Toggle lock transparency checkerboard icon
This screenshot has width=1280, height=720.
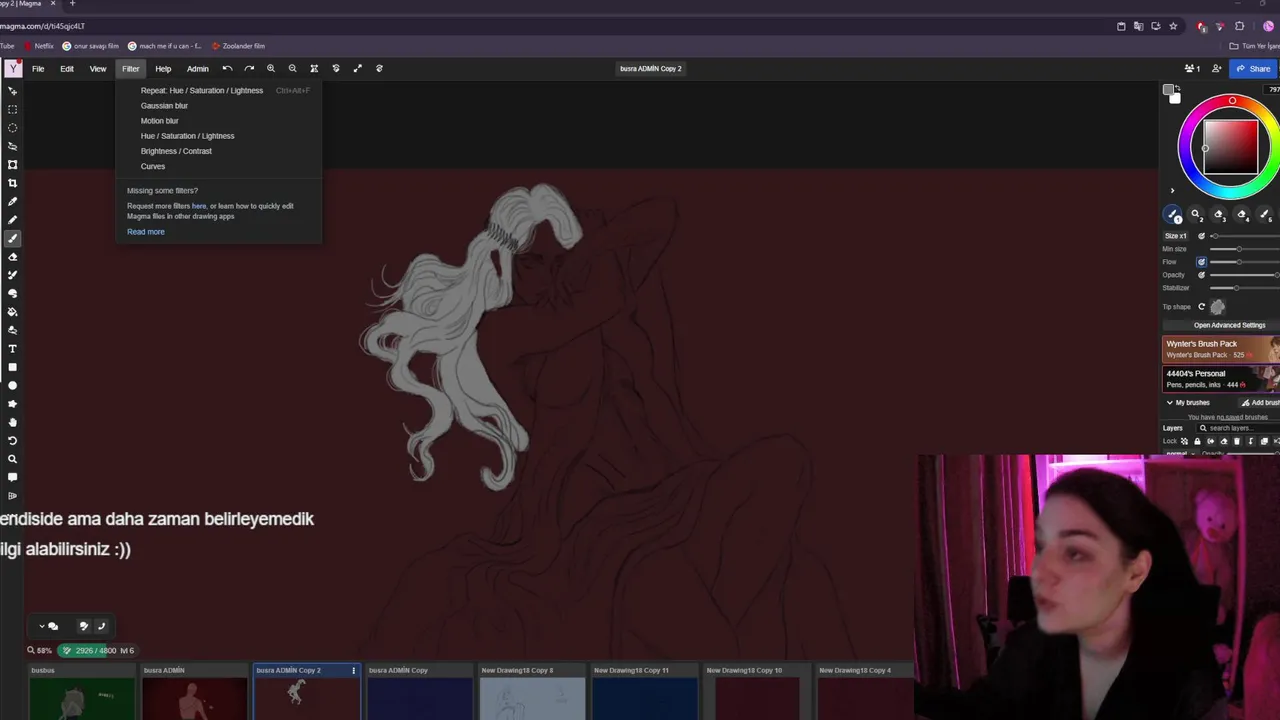(1184, 441)
